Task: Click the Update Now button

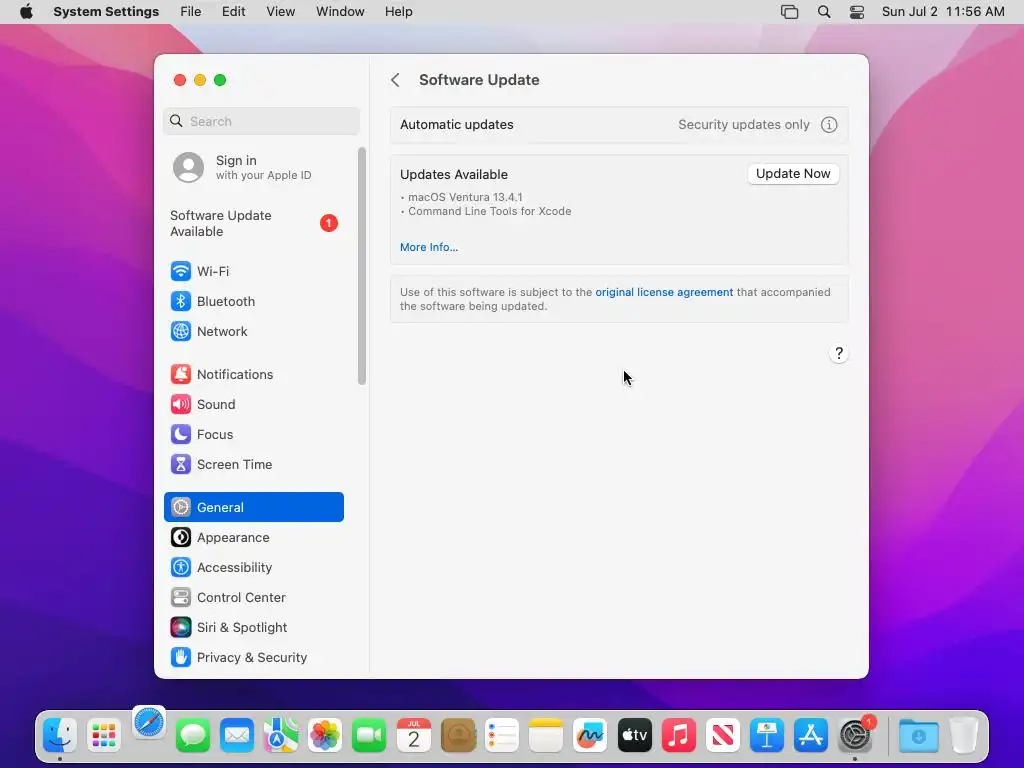Action: click(793, 174)
